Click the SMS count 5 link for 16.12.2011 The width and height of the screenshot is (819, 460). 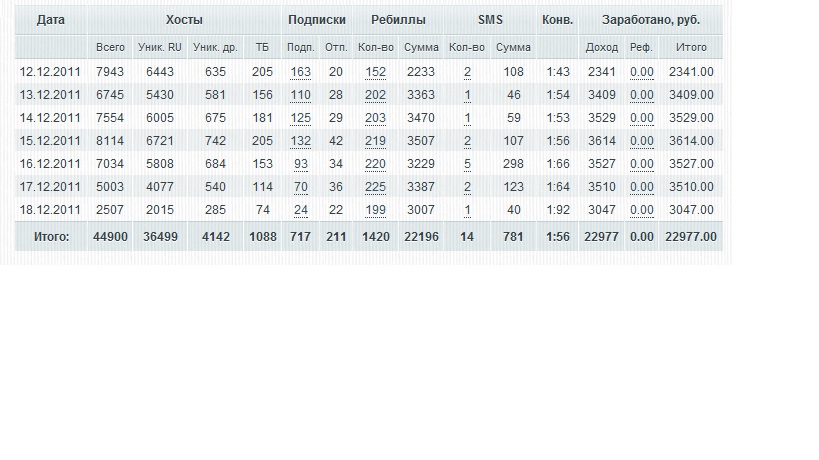click(467, 164)
